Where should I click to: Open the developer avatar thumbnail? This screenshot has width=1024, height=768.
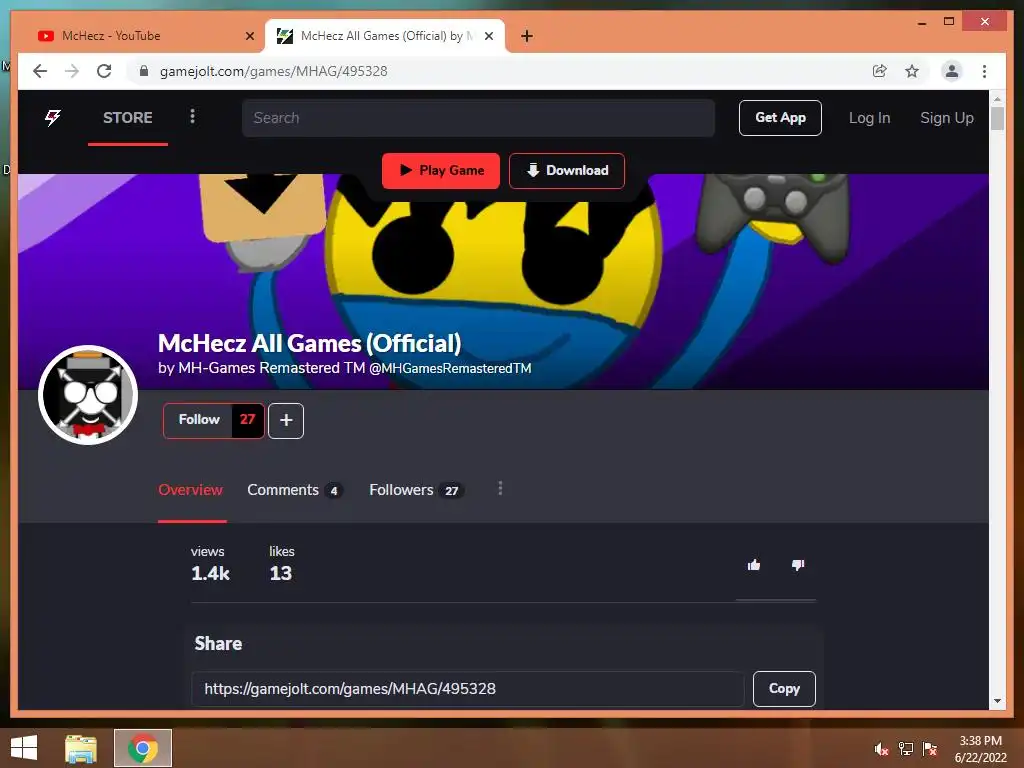pyautogui.click(x=88, y=395)
